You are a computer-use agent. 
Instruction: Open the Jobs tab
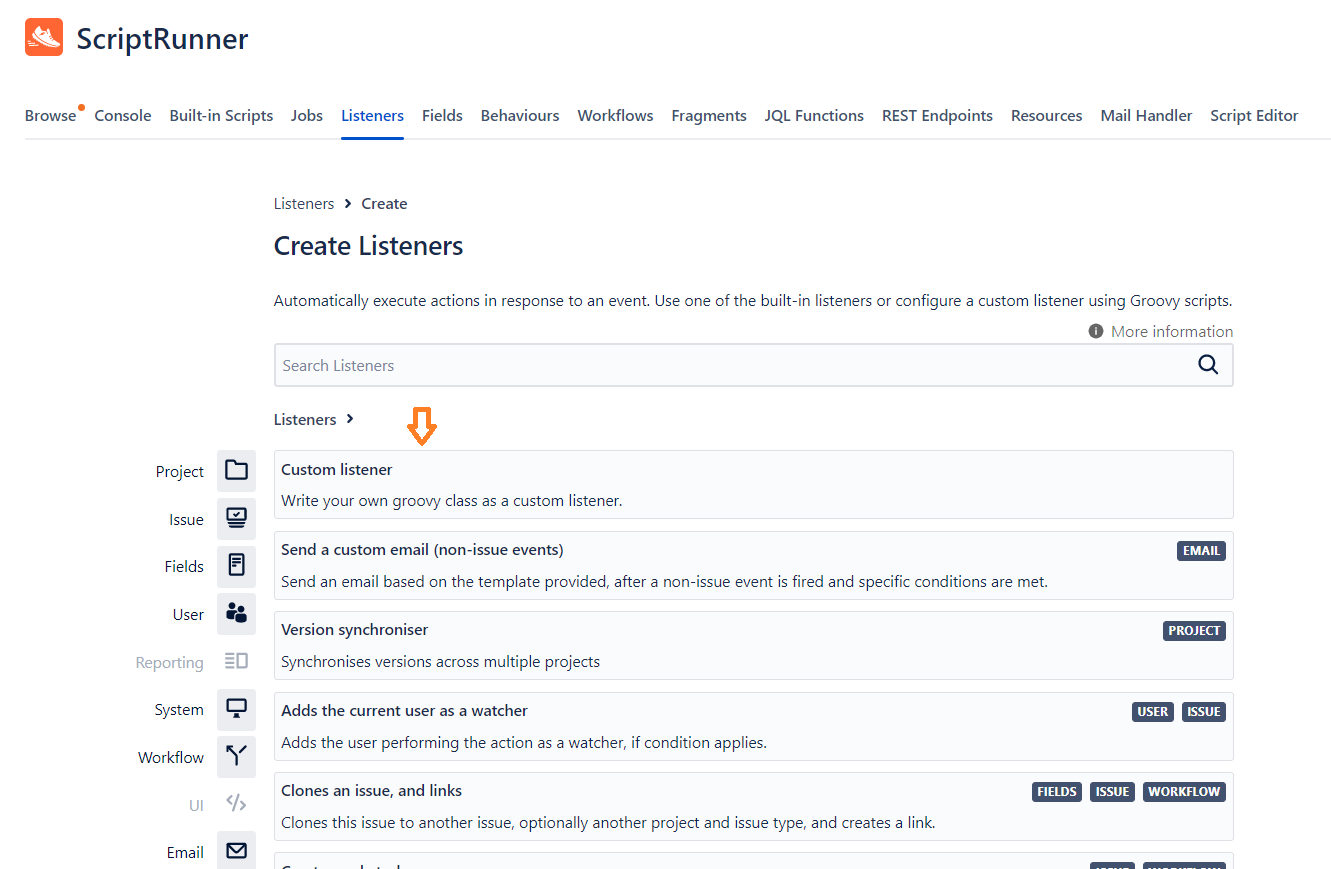coord(307,116)
